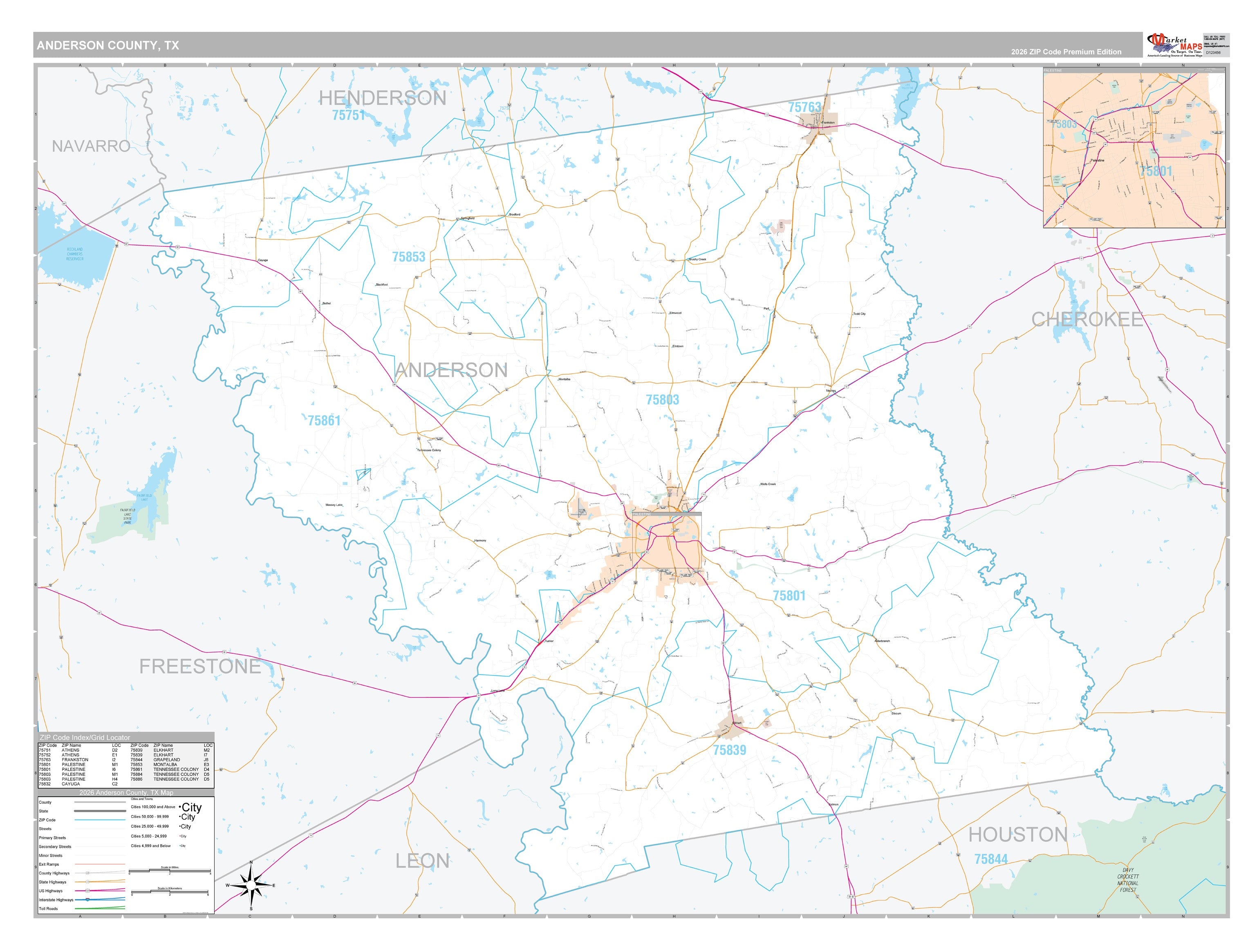Click the 2026 Anderson County, TX Map legend header
The width and height of the screenshot is (1259, 952).
point(126,792)
